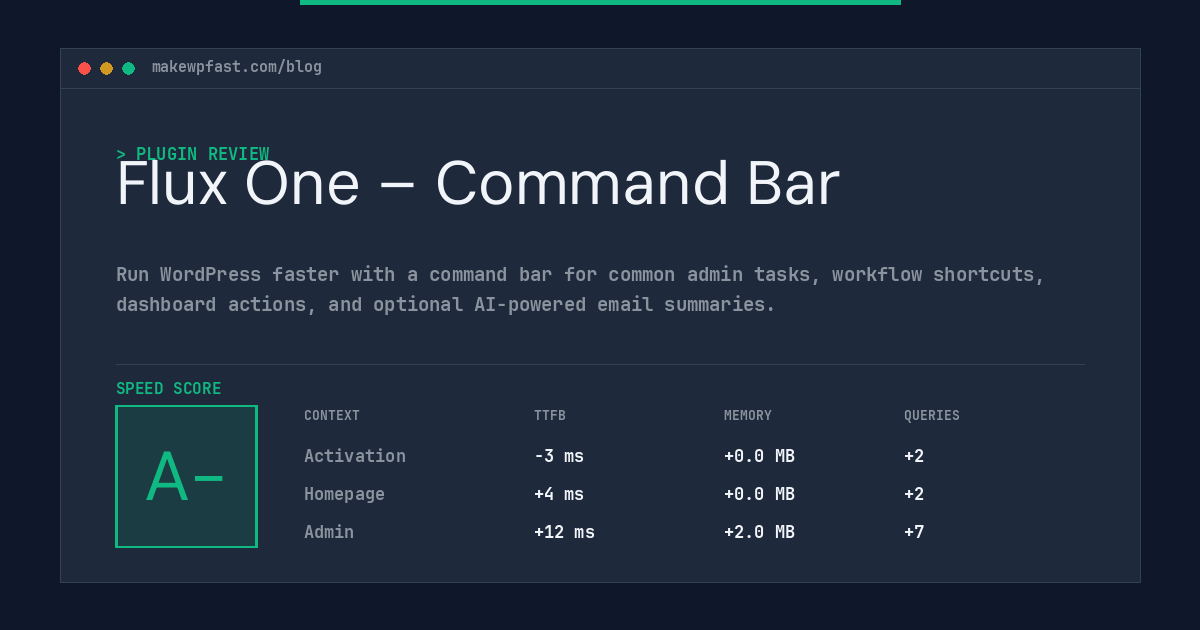Click the '+4 ms' Homepage TTFB value
The width and height of the screenshot is (1200, 630).
tap(559, 494)
